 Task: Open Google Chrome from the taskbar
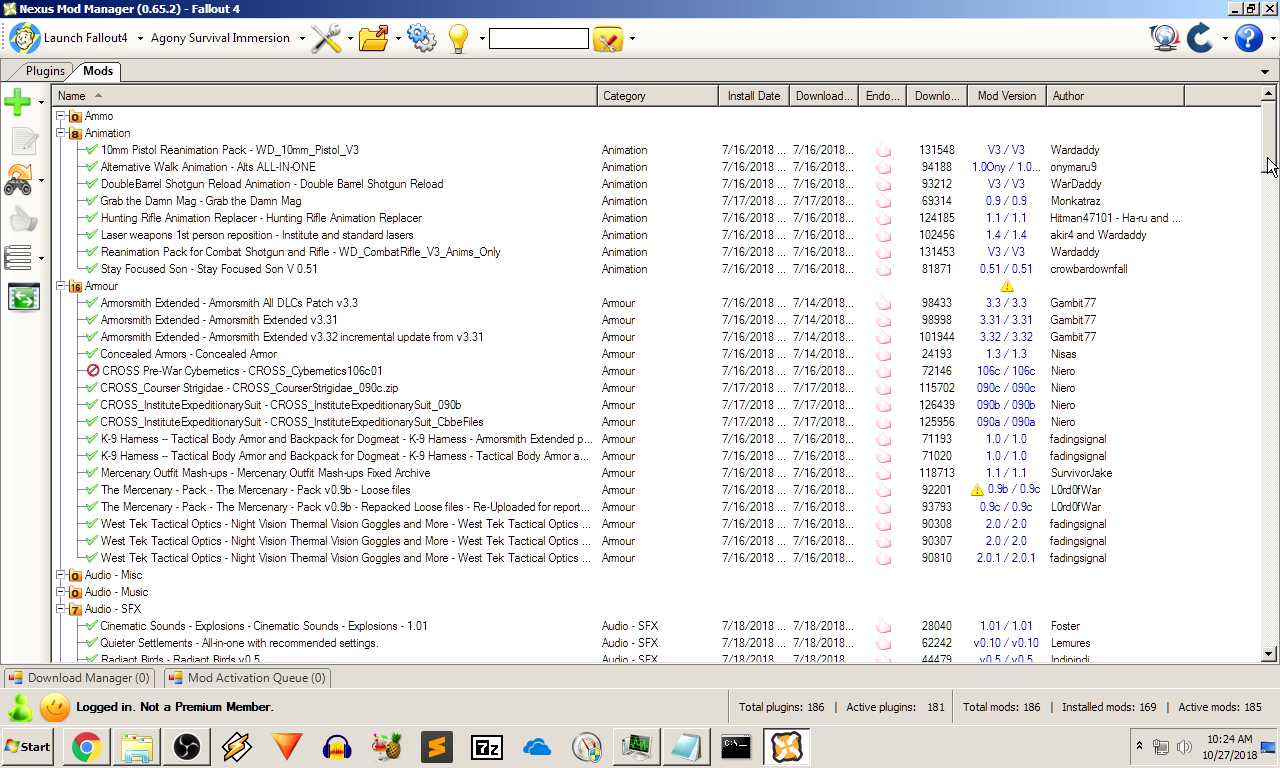[86, 747]
